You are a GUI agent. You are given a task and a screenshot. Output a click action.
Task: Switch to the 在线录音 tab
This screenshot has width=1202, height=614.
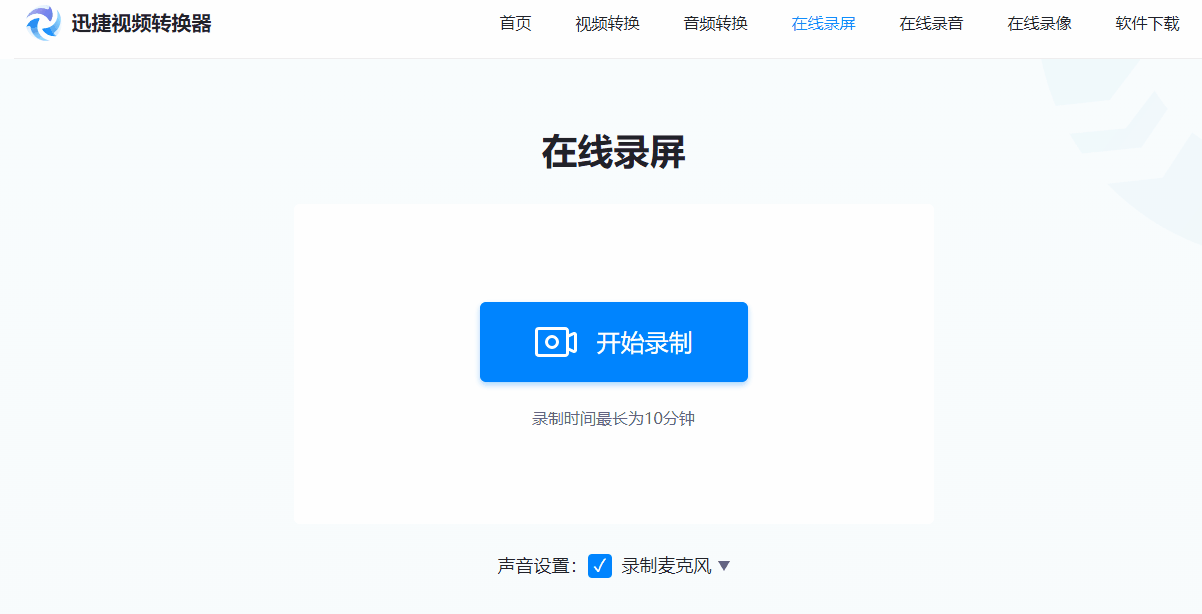point(930,23)
